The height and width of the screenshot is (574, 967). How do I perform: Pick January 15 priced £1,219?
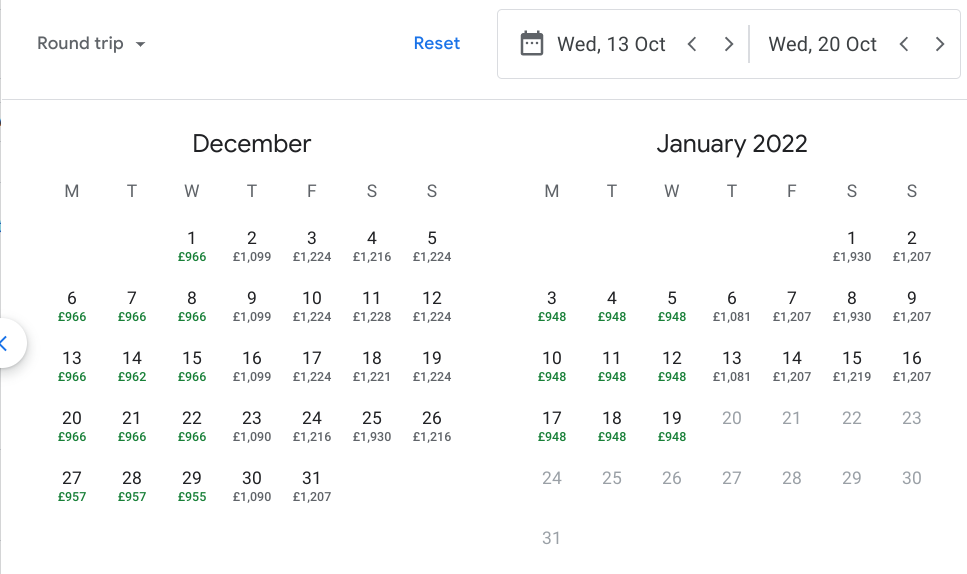(x=852, y=366)
